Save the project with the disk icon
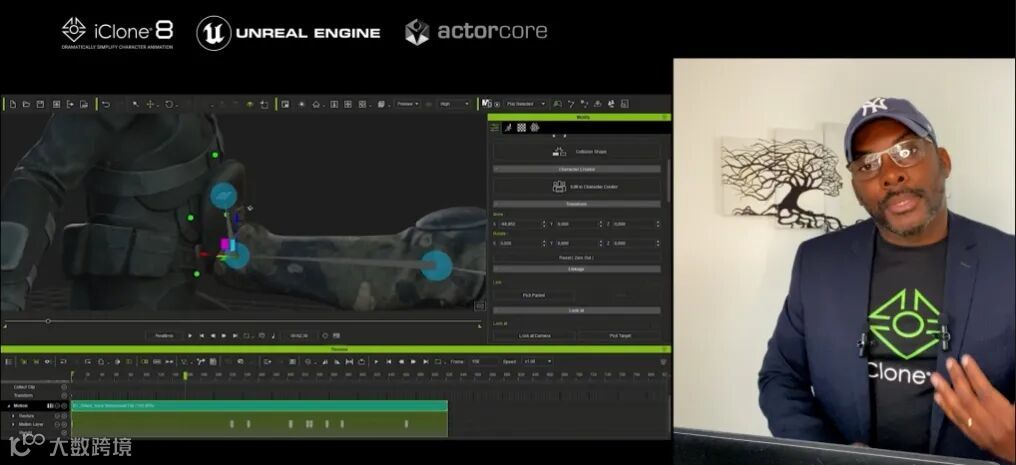The image size is (1016, 465). [x=40, y=104]
